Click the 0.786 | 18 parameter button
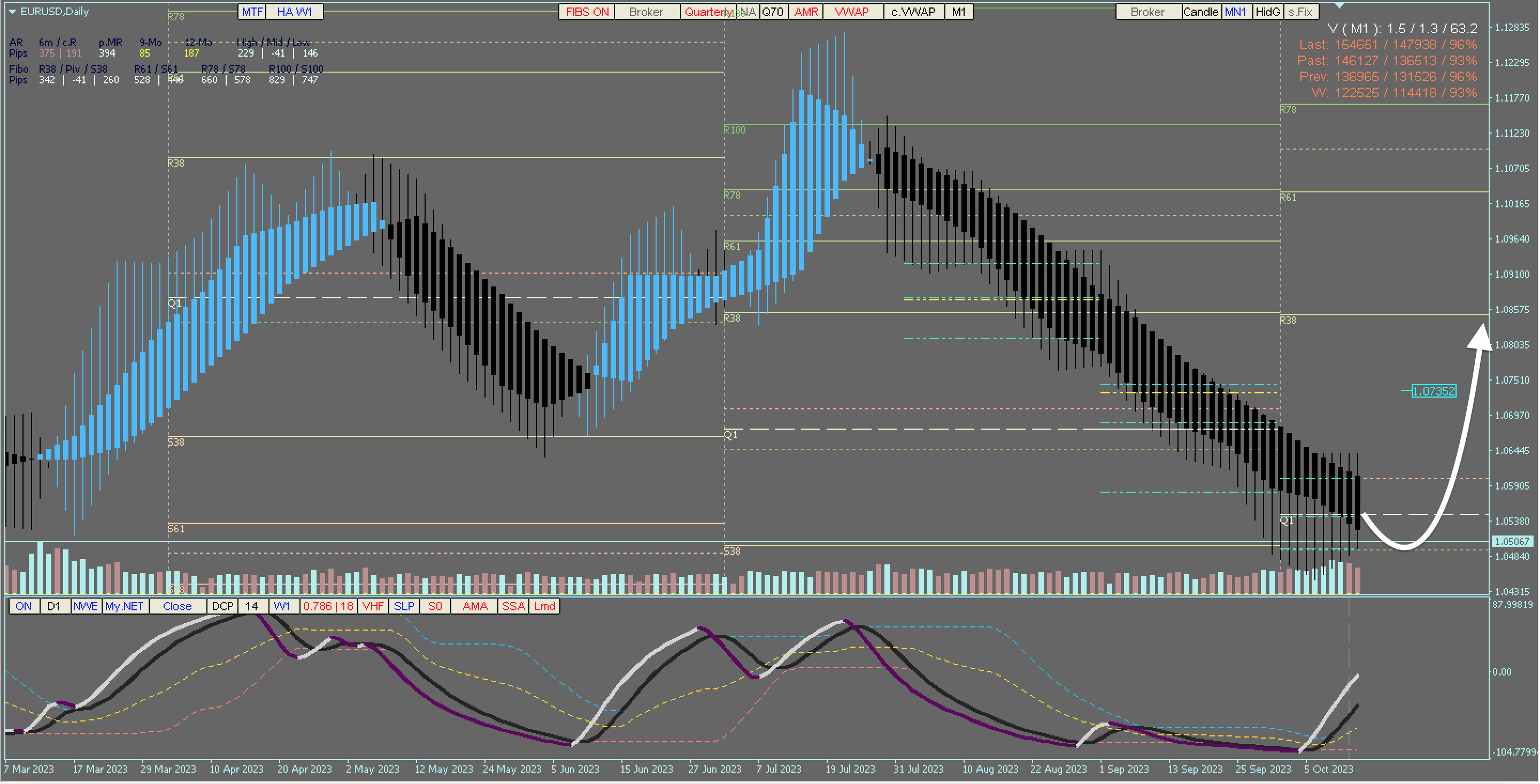Viewport: 1540px width, 784px height. pos(328,607)
